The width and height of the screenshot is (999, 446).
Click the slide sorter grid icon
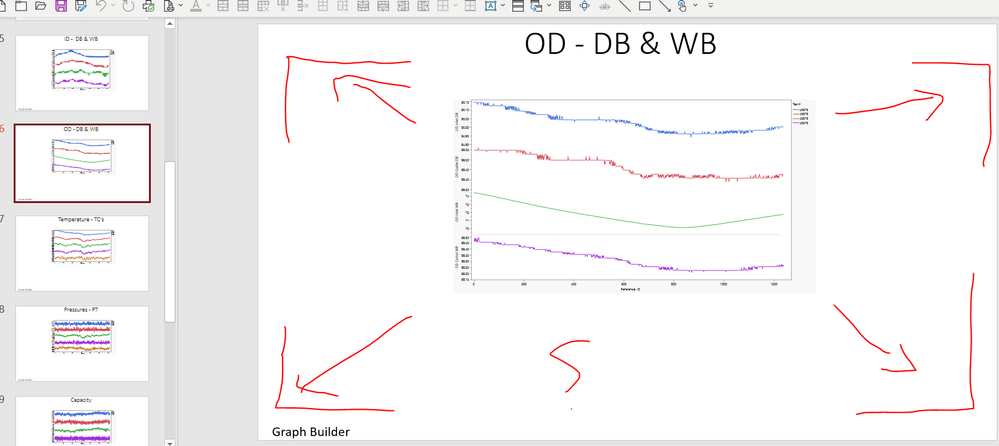(x=564, y=6)
